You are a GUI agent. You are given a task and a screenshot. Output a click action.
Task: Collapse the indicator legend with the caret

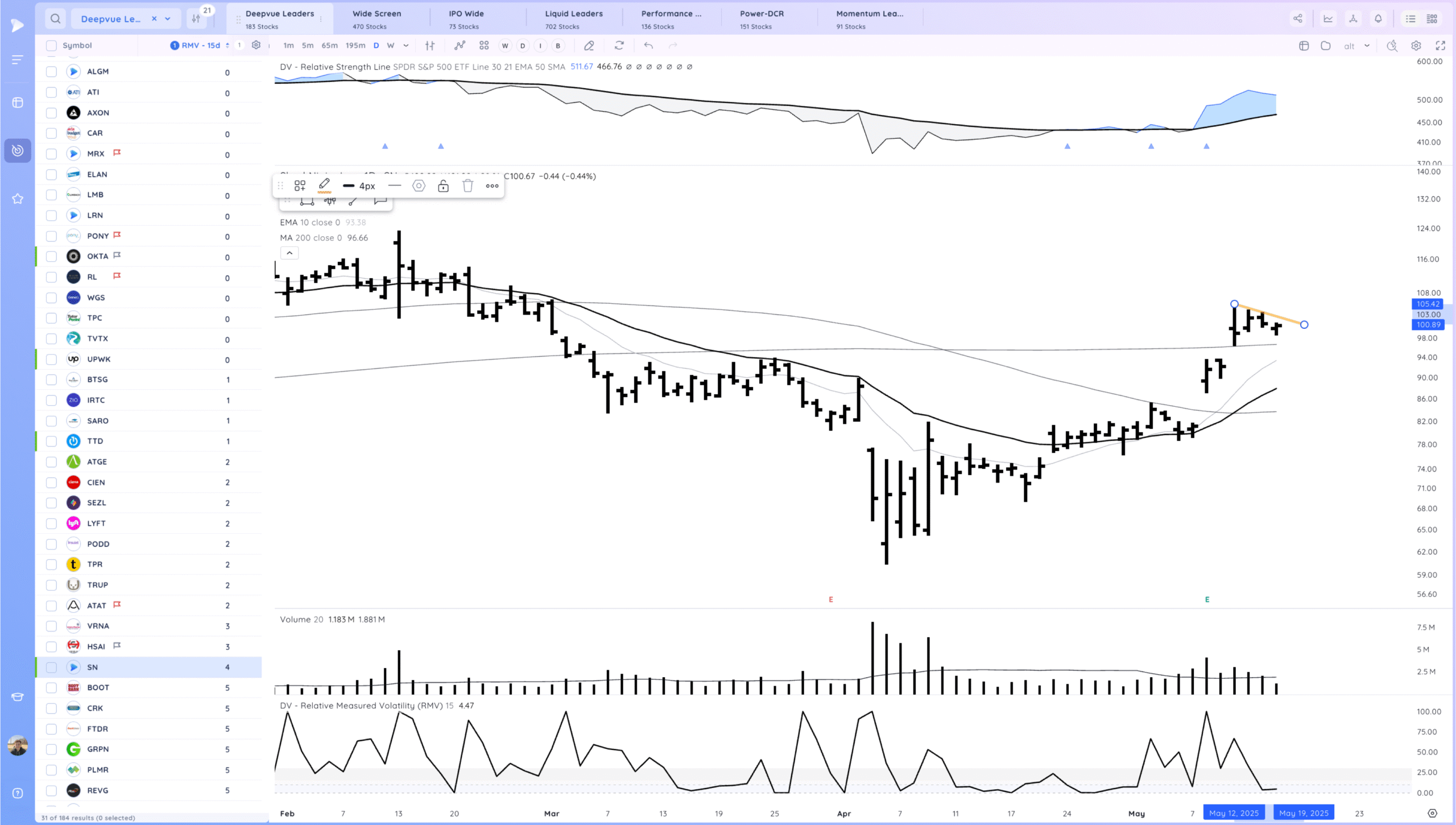[x=289, y=253]
